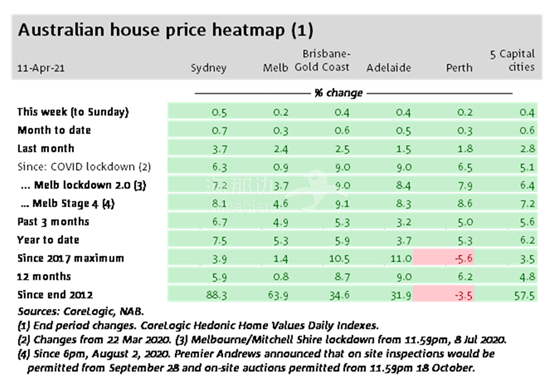The width and height of the screenshot is (554, 387).
Task: Click the Sydney column header
Action: [208, 68]
